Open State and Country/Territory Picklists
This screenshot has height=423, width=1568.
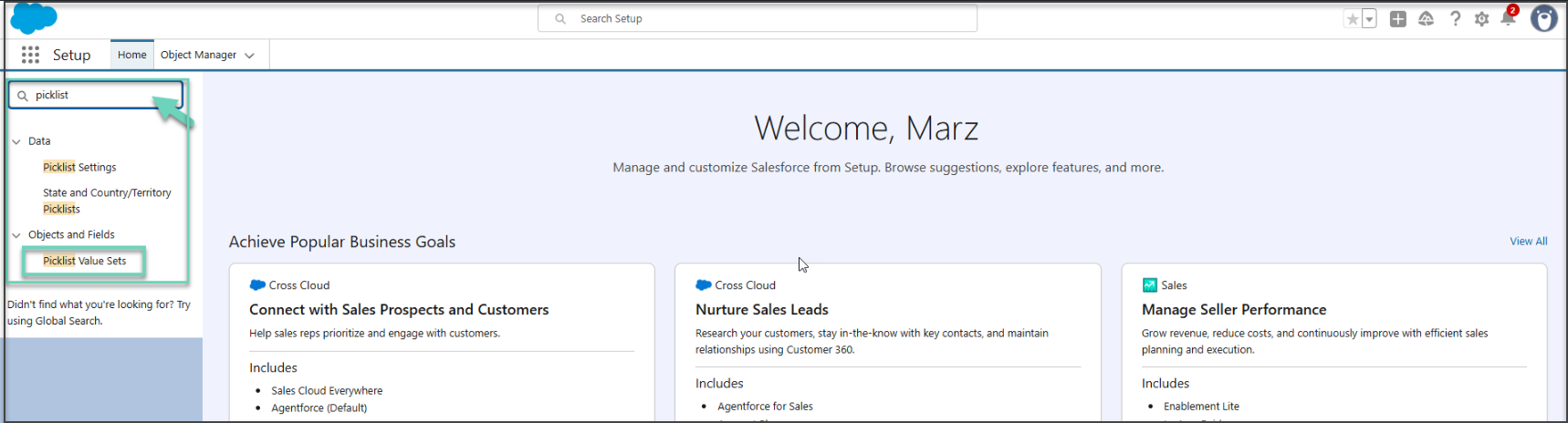(107, 201)
